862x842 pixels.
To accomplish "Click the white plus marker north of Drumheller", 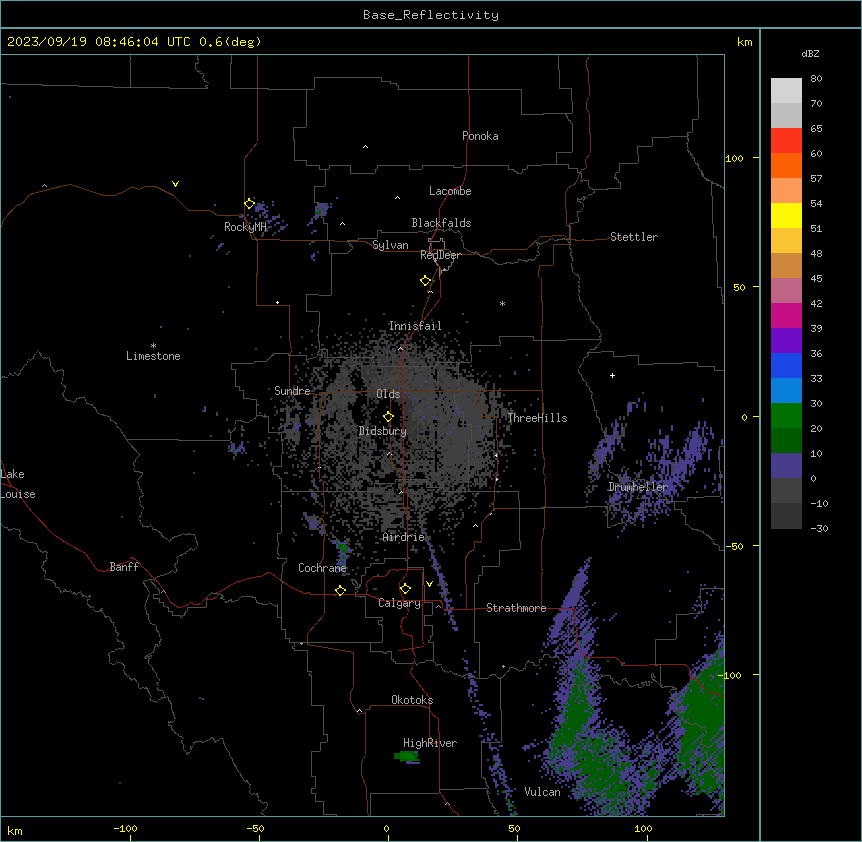I will click(x=612, y=375).
